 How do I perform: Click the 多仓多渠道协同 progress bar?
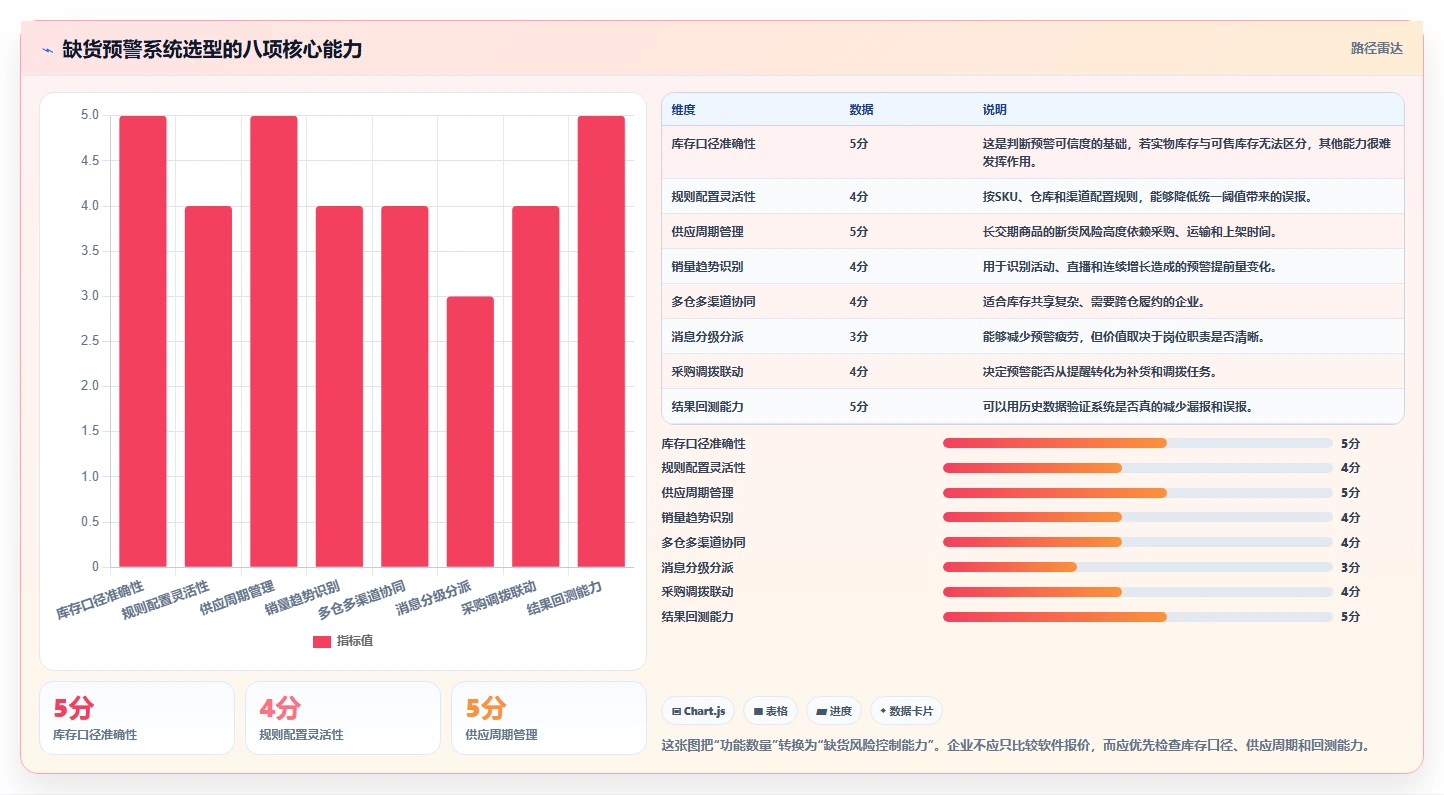(1138, 542)
